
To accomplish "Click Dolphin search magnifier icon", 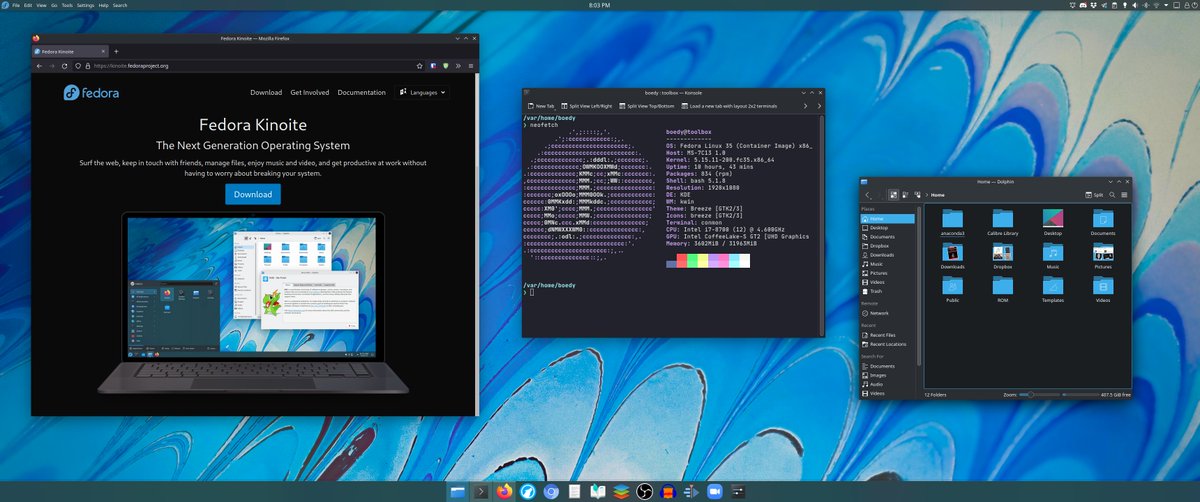I will coord(1114,195).
